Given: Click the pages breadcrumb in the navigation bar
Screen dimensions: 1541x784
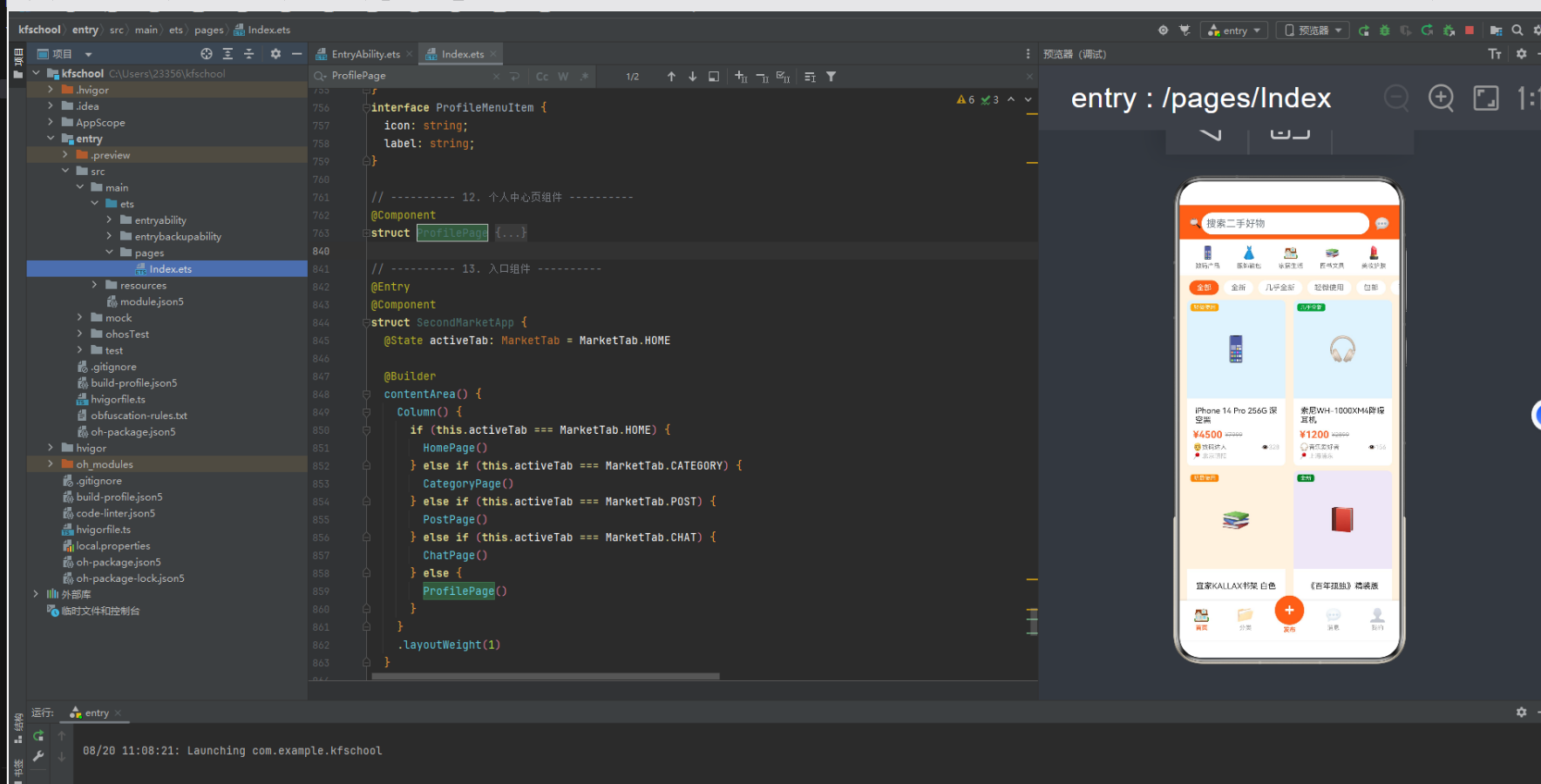Looking at the screenshot, I should click(208, 30).
